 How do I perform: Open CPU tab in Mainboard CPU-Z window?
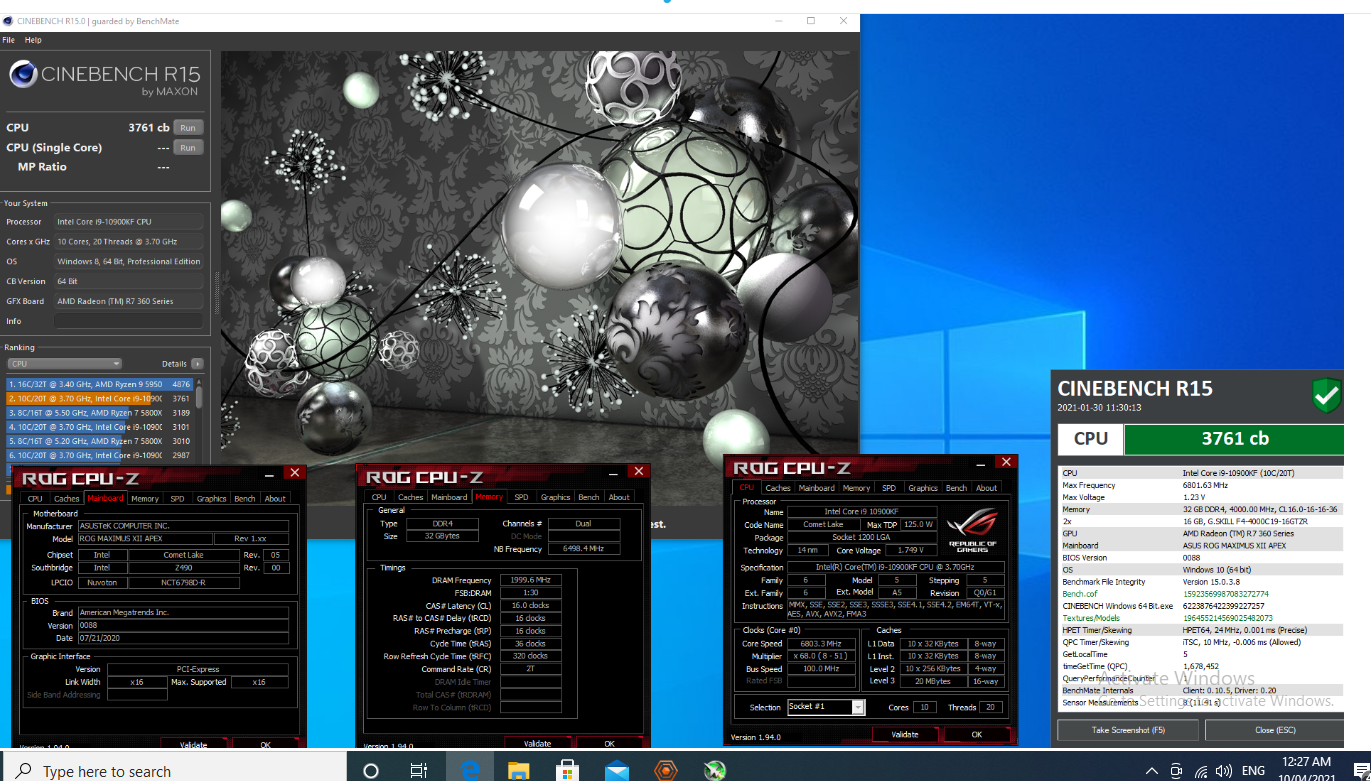click(35, 498)
